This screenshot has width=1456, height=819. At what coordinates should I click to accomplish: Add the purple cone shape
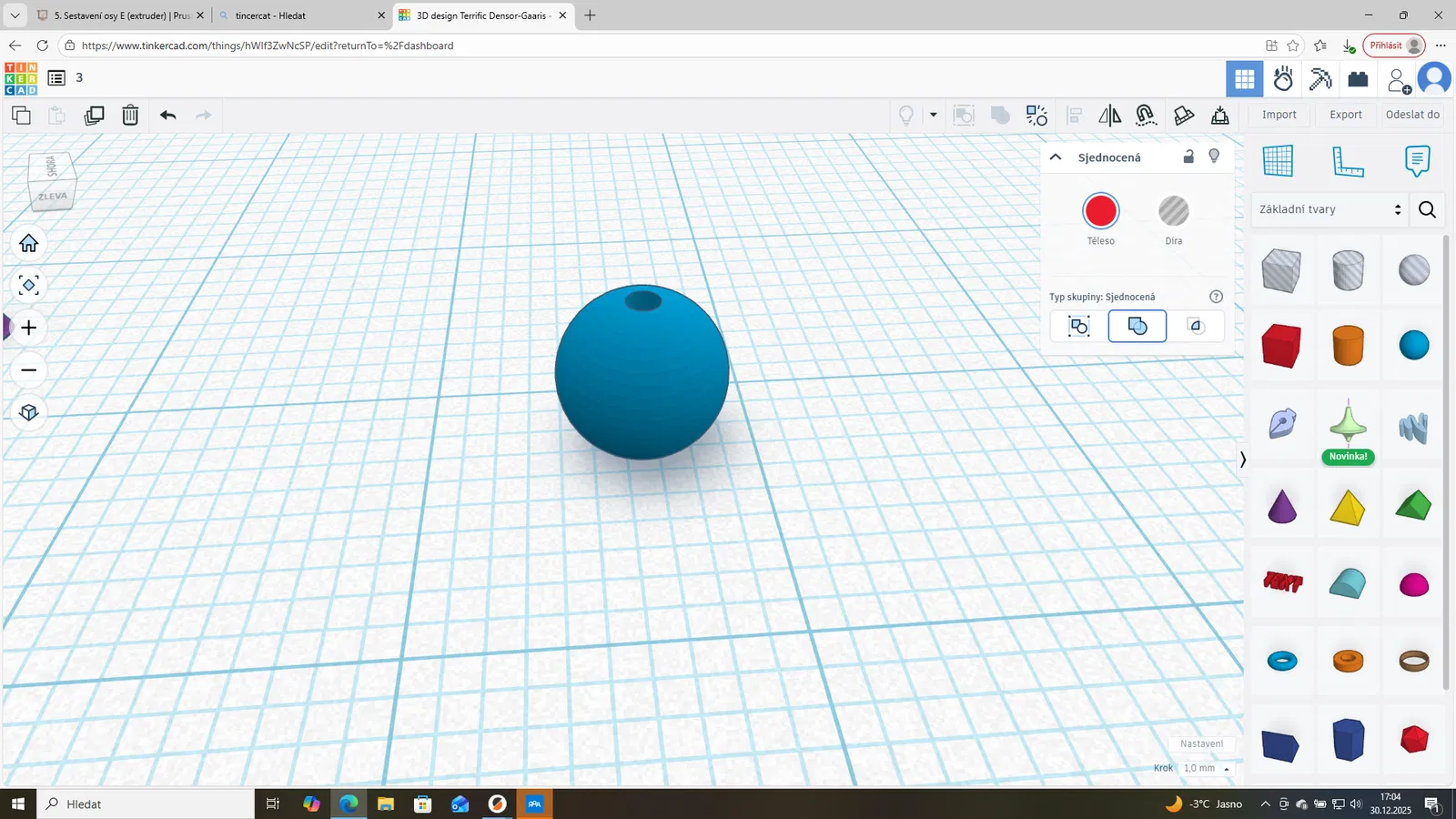[1281, 506]
